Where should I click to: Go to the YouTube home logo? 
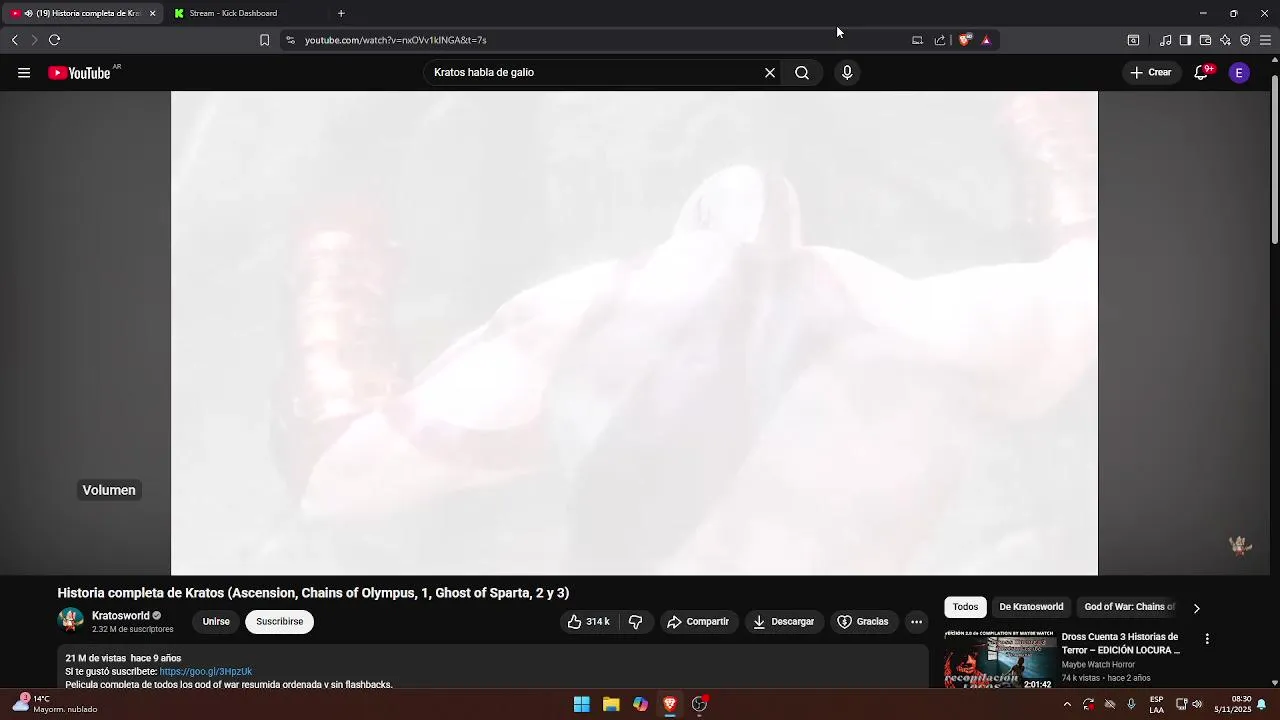click(79, 73)
